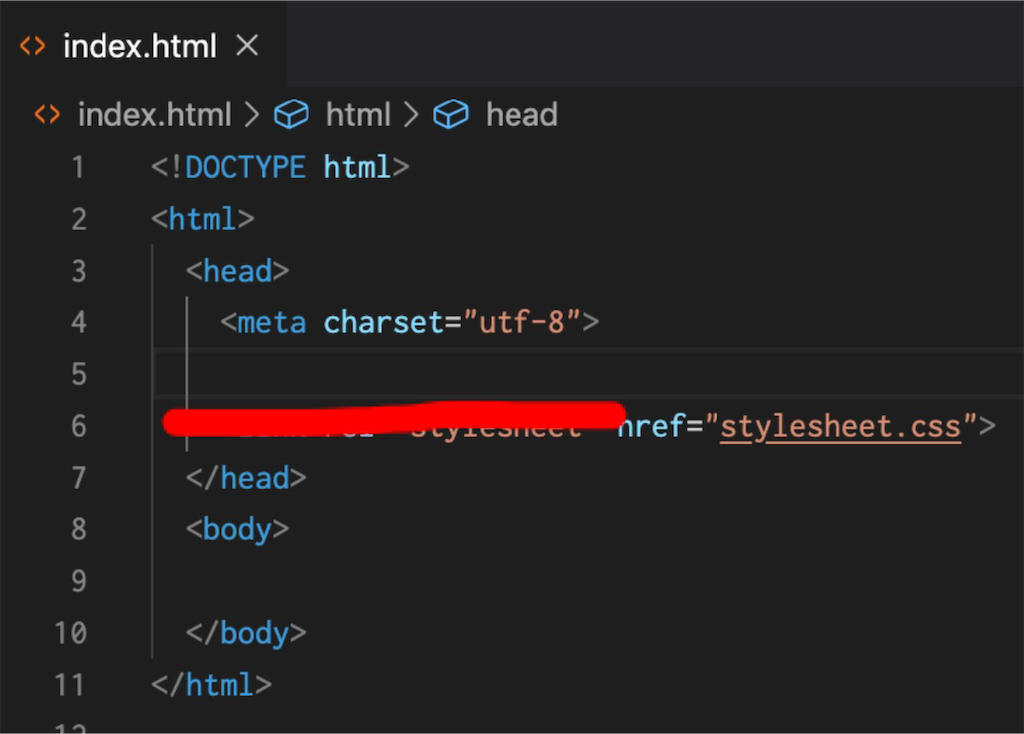Click the opening <html> tag
This screenshot has width=1024, height=734.
coord(202,219)
